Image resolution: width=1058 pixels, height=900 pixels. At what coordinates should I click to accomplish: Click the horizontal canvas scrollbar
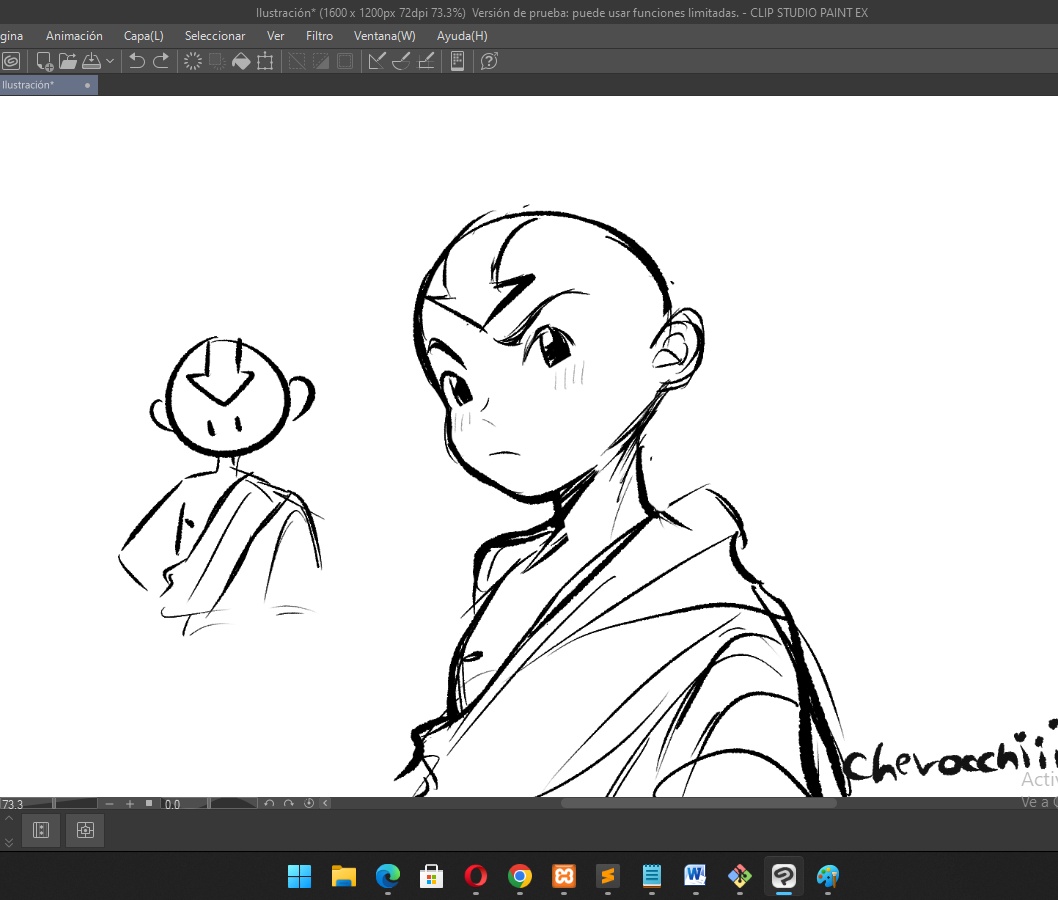[698, 804]
